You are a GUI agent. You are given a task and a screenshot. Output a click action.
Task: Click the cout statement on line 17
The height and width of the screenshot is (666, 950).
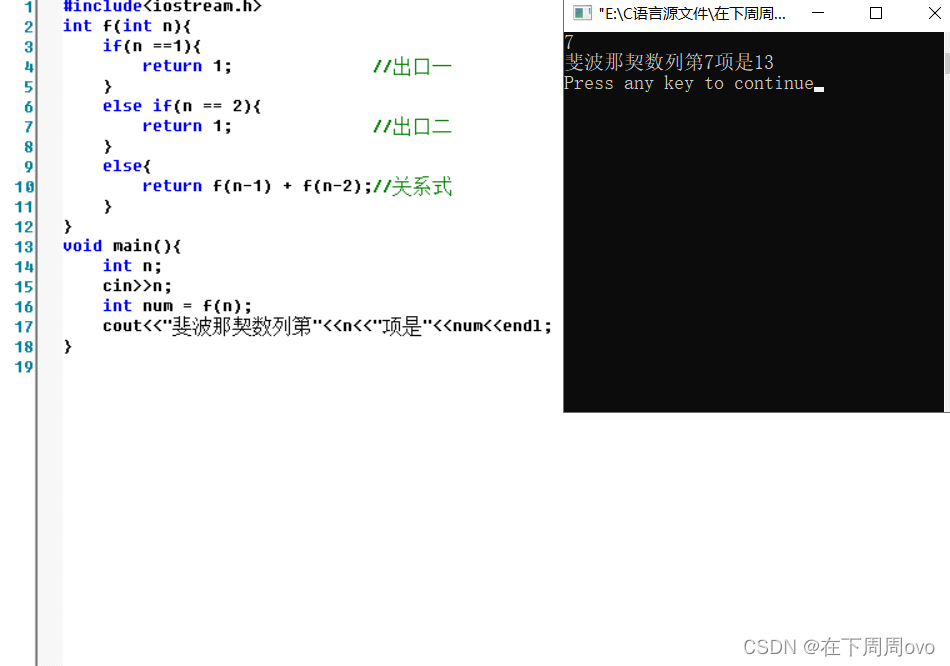pyautogui.click(x=327, y=326)
